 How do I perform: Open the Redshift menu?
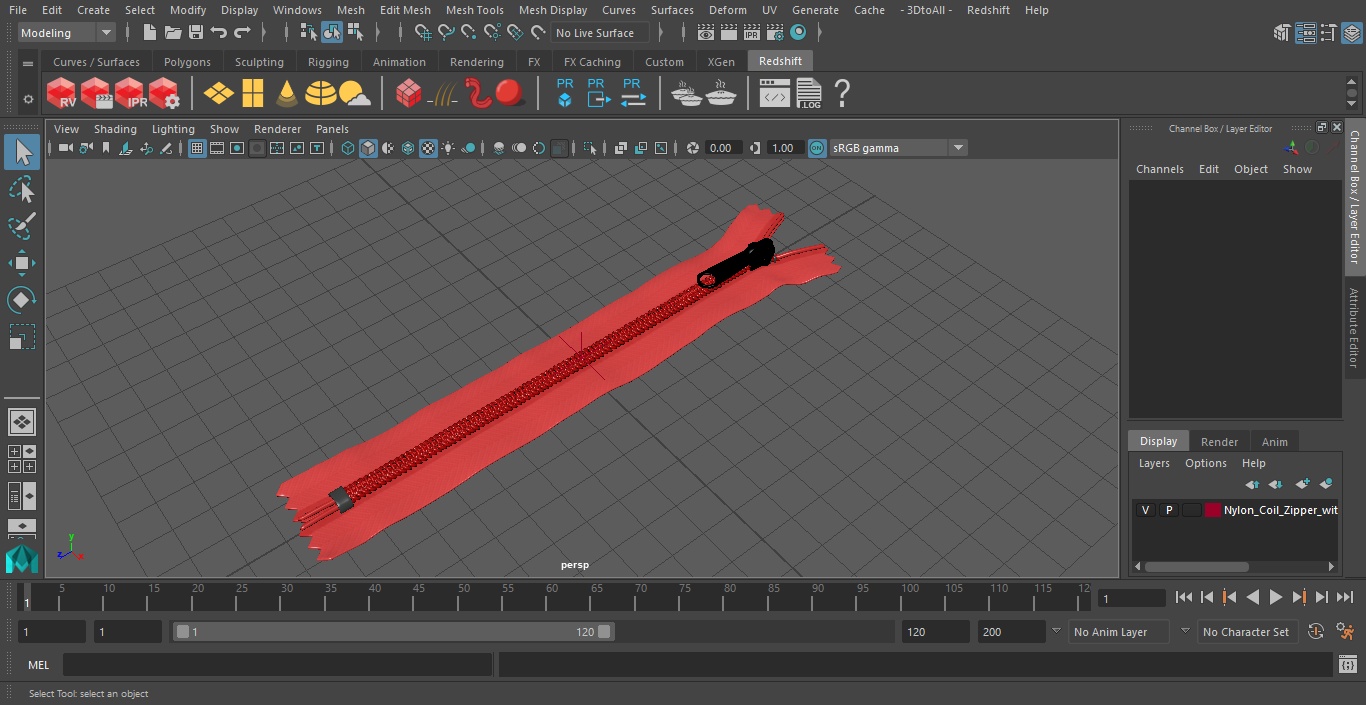[x=988, y=10]
